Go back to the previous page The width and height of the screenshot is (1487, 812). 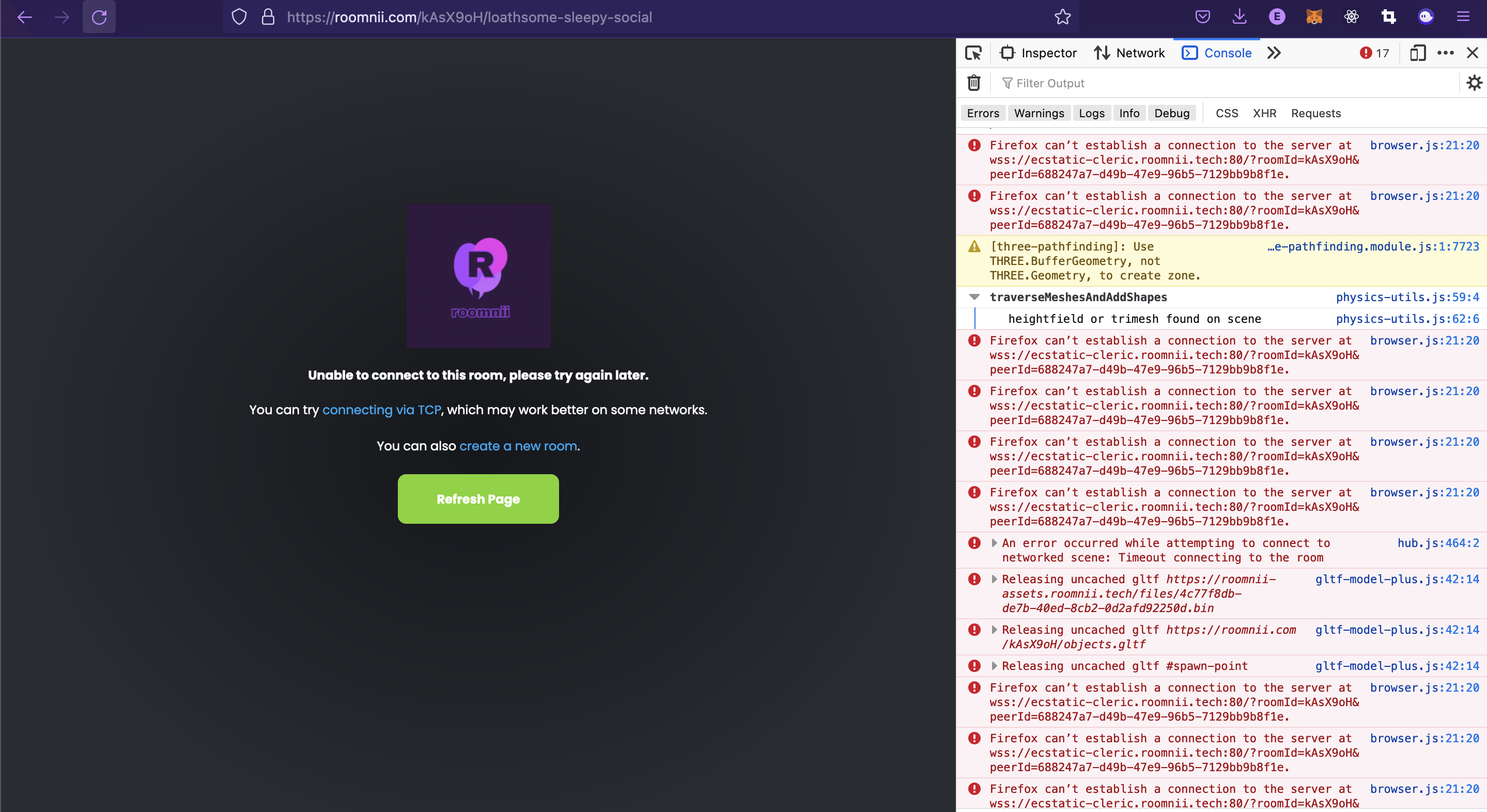tap(25, 18)
